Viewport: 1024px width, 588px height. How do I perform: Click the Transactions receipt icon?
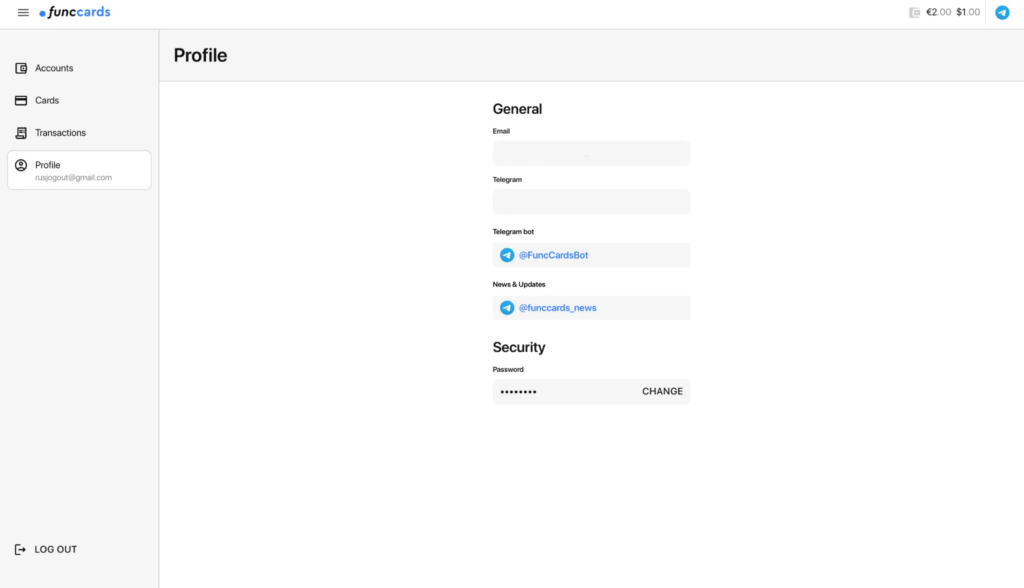click(21, 132)
